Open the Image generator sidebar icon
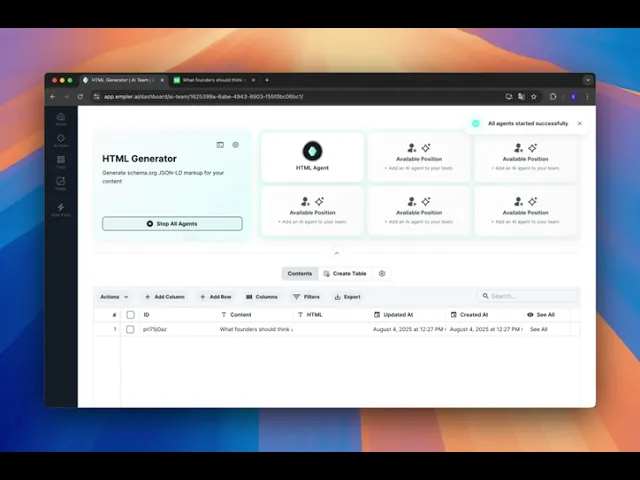This screenshot has height=480, width=640. click(61, 183)
